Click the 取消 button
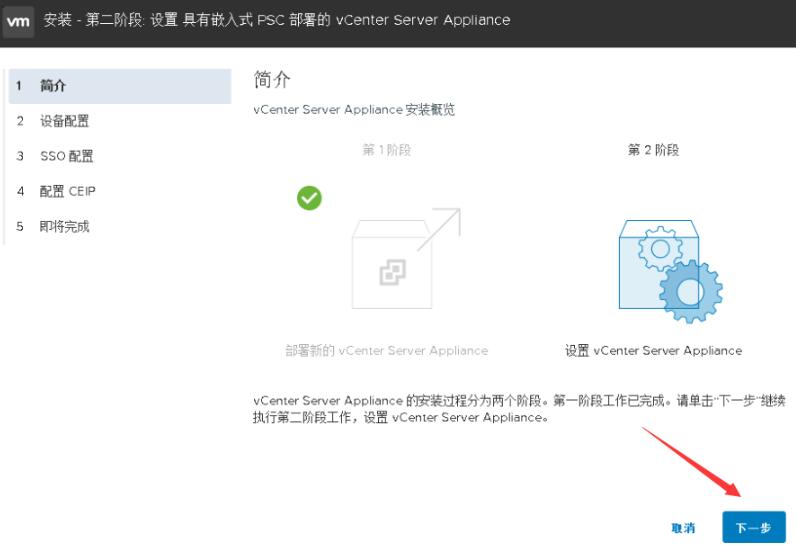This screenshot has height=558, width=796. point(683,528)
